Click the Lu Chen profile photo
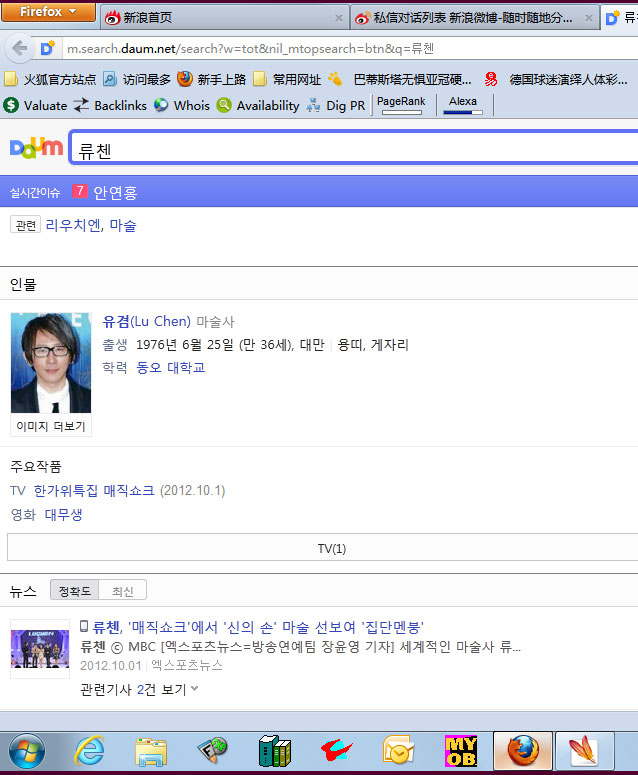638x775 pixels. [x=51, y=362]
